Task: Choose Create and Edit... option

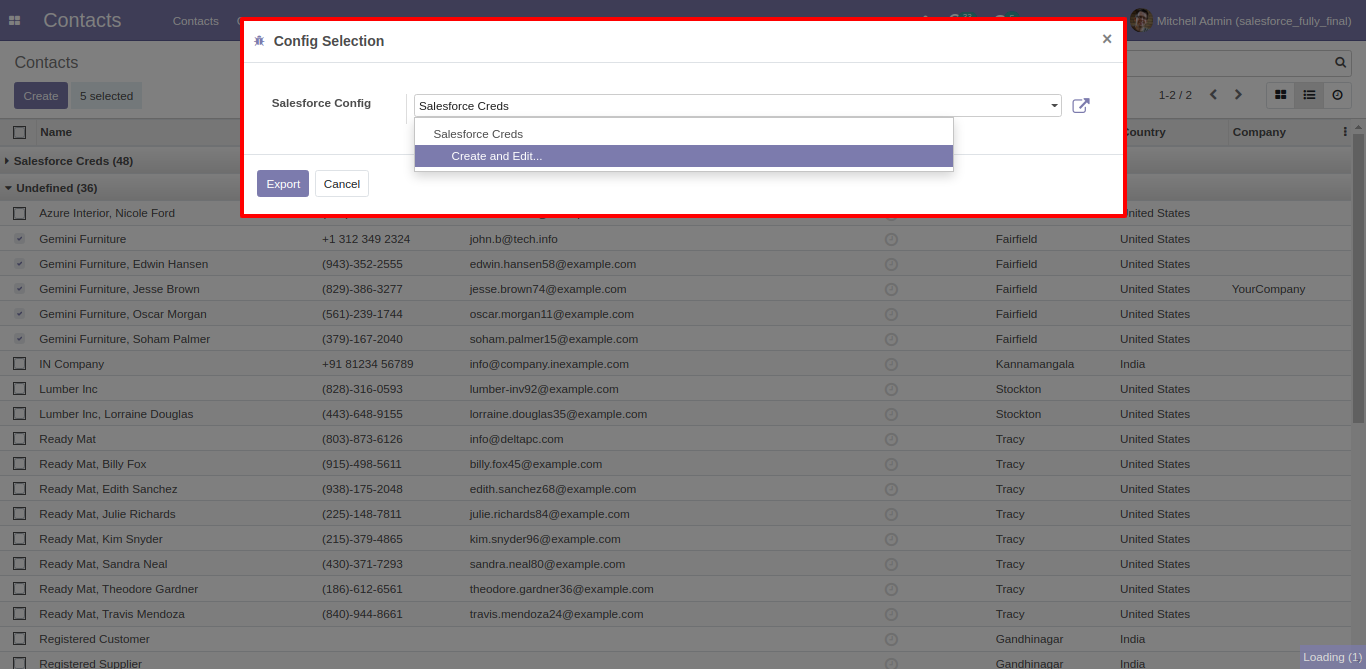Action: pos(684,156)
